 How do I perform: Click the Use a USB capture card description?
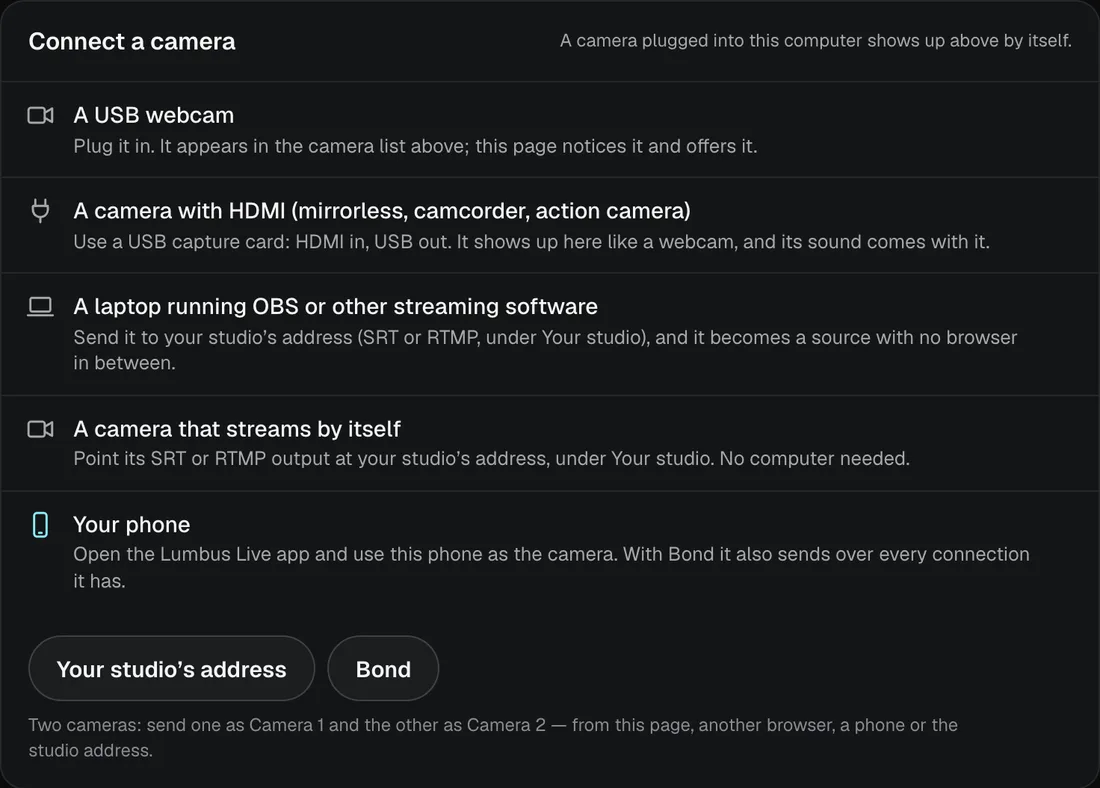coord(531,242)
